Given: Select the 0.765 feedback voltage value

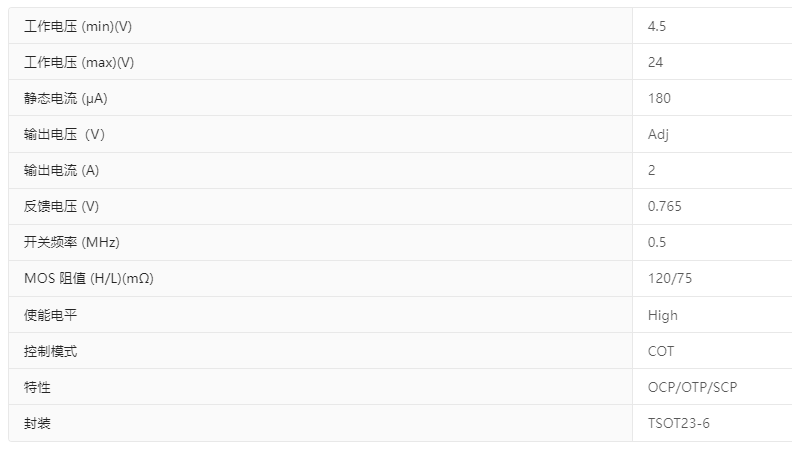Looking at the screenshot, I should tap(665, 206).
